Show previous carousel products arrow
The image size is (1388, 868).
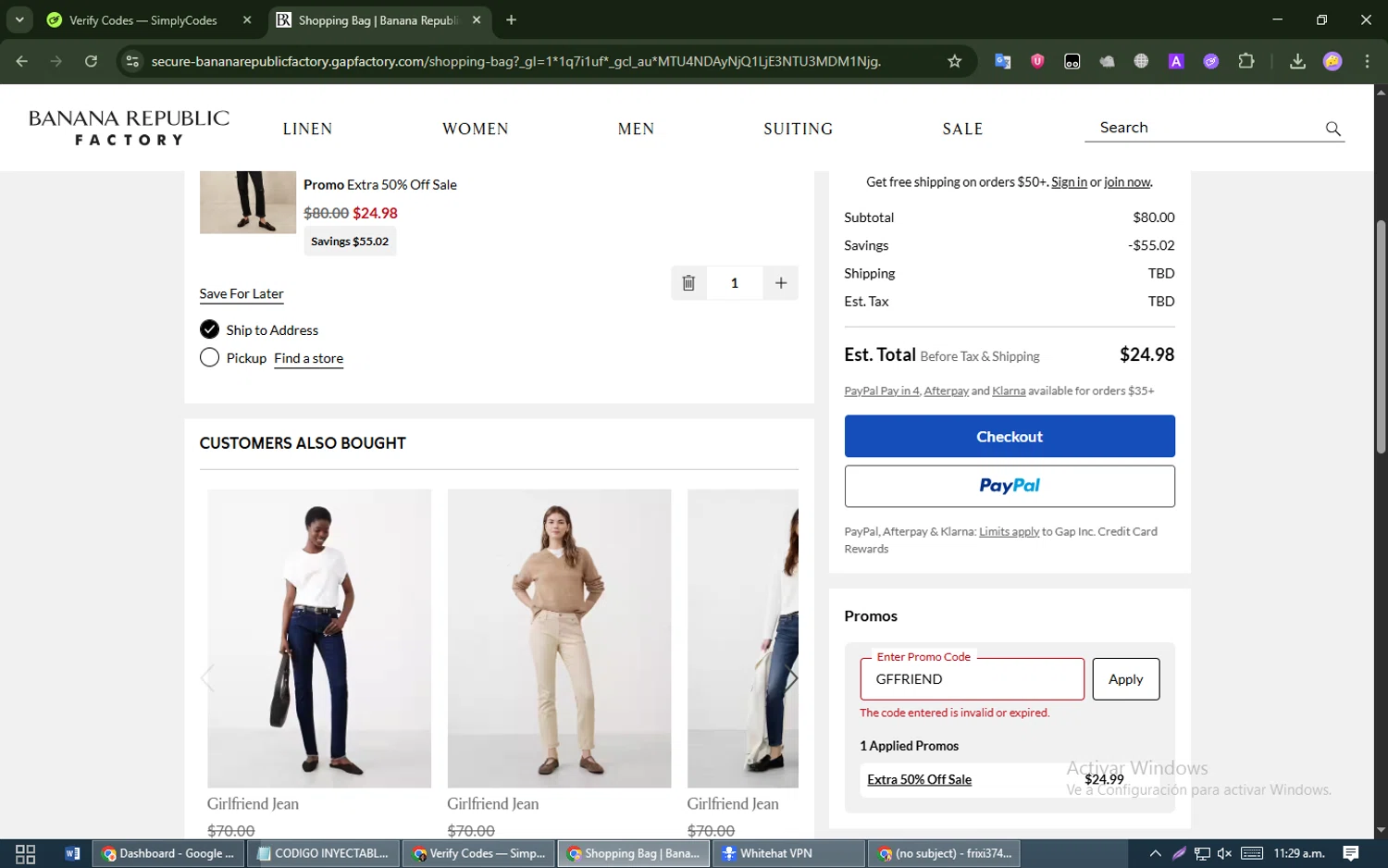[207, 677]
